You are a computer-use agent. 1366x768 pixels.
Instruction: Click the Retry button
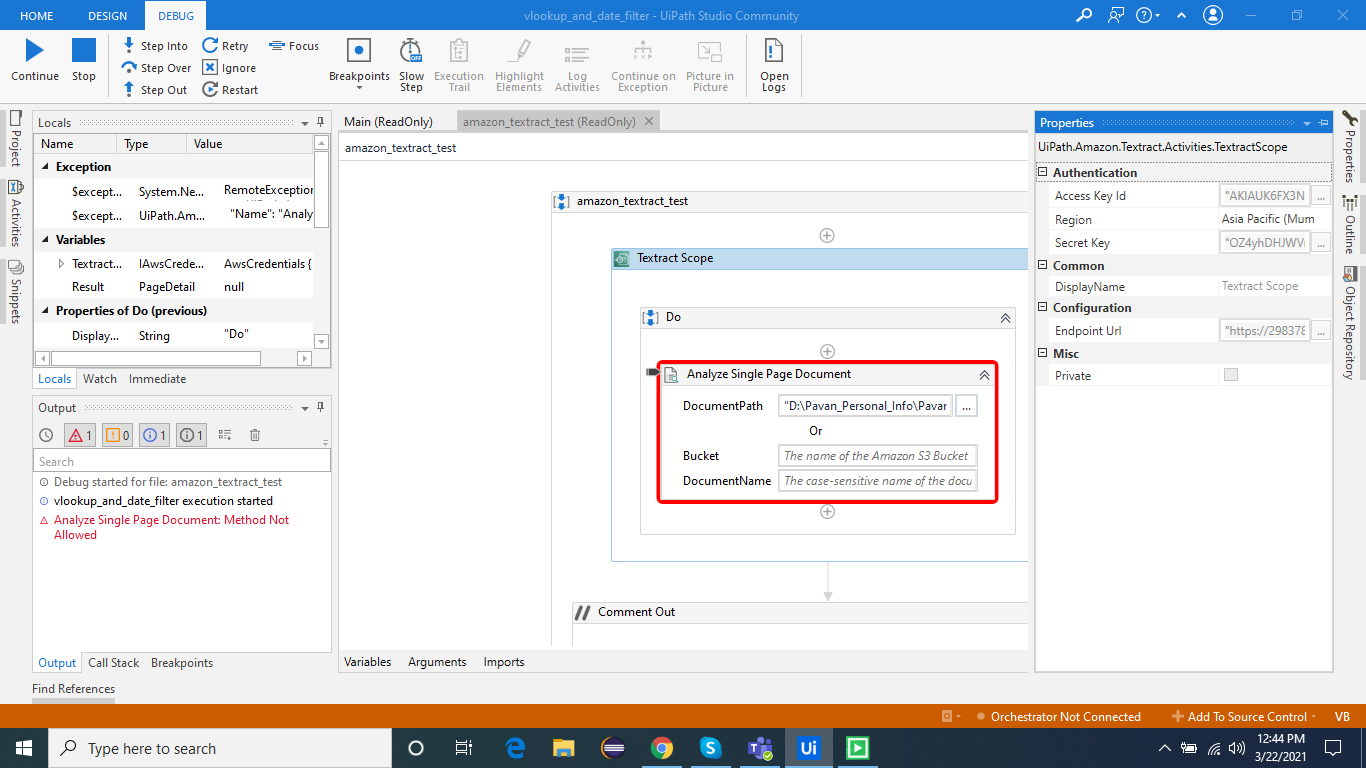coord(225,46)
